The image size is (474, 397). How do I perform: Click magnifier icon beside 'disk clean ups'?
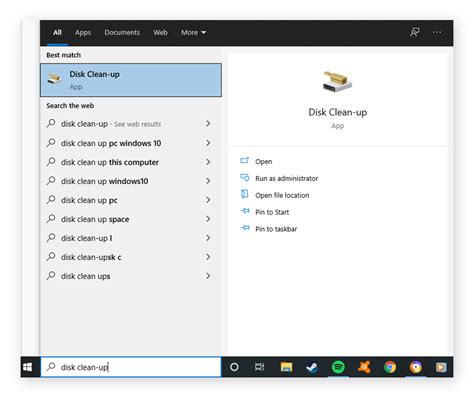point(51,276)
